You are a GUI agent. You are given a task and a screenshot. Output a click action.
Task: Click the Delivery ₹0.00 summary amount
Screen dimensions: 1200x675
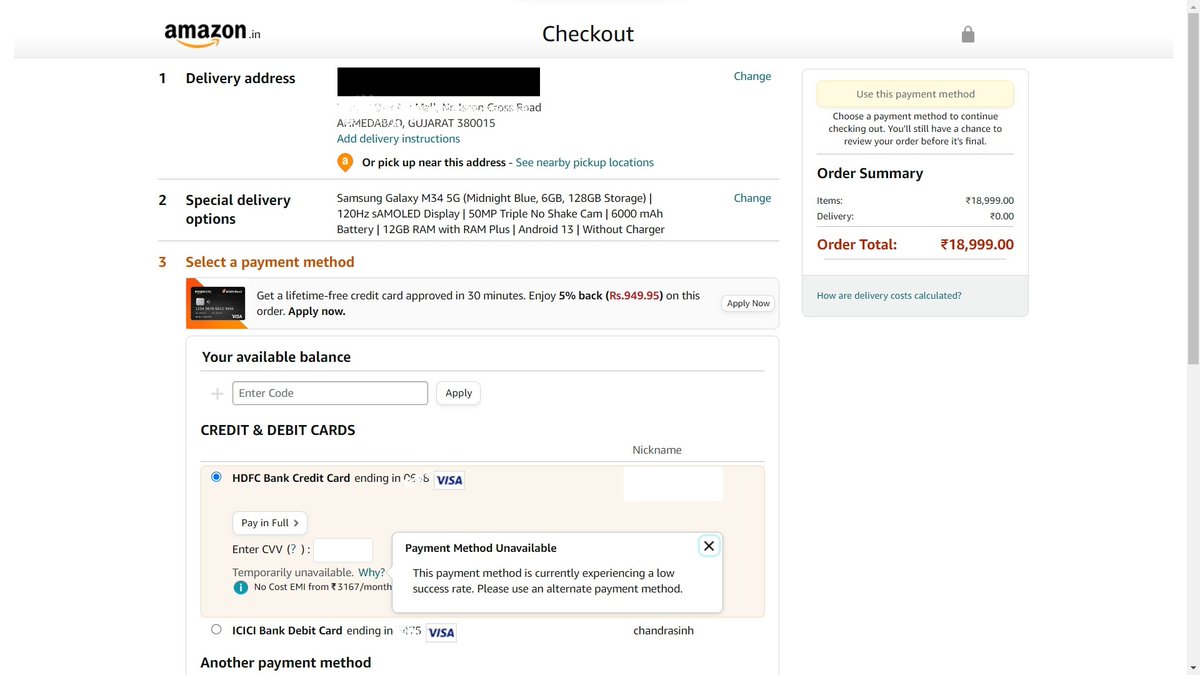point(1002,216)
